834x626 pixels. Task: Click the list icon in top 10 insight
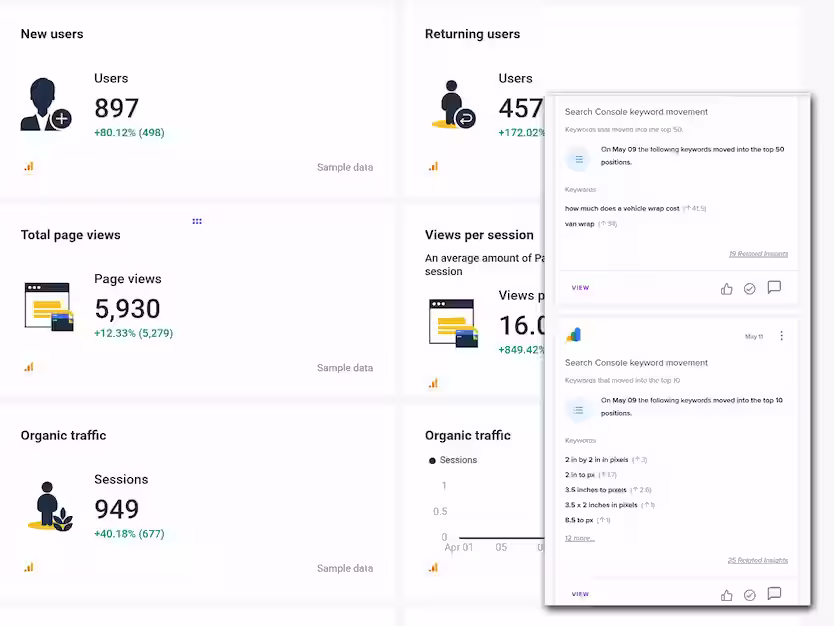[578, 410]
